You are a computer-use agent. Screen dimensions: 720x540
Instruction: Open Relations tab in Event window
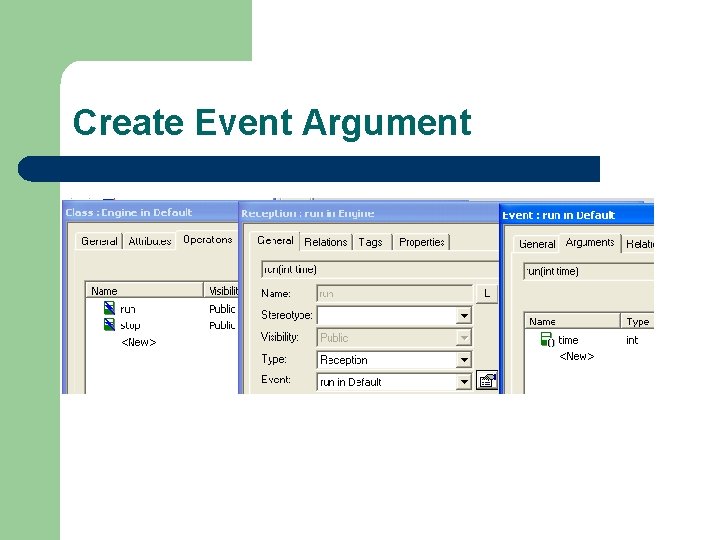tap(639, 244)
